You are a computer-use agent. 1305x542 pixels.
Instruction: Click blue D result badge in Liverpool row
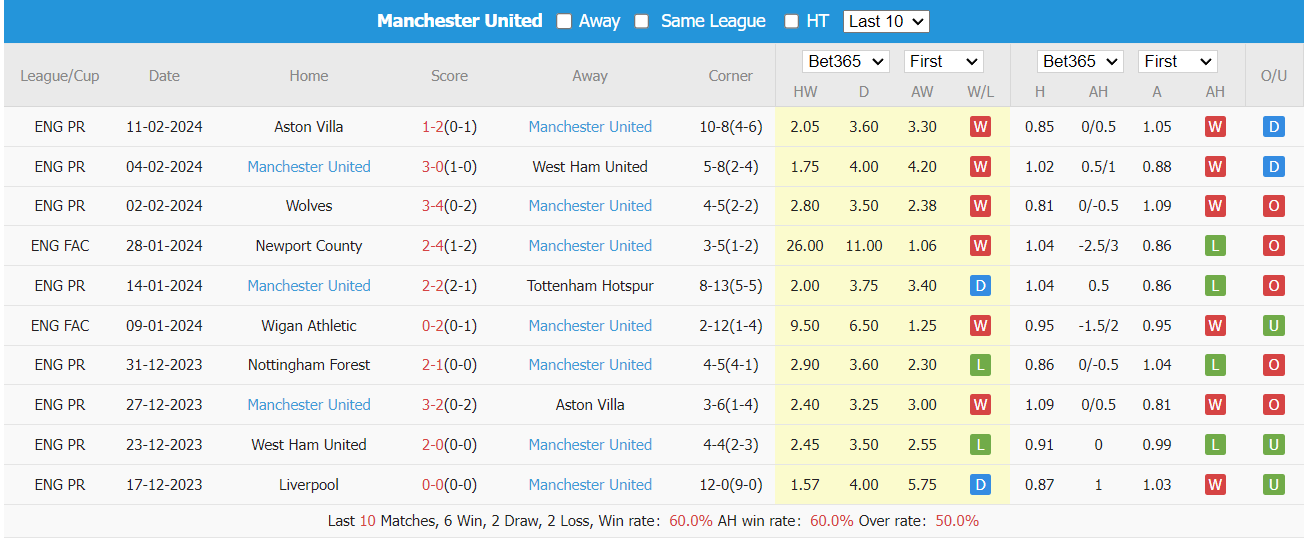(x=980, y=485)
